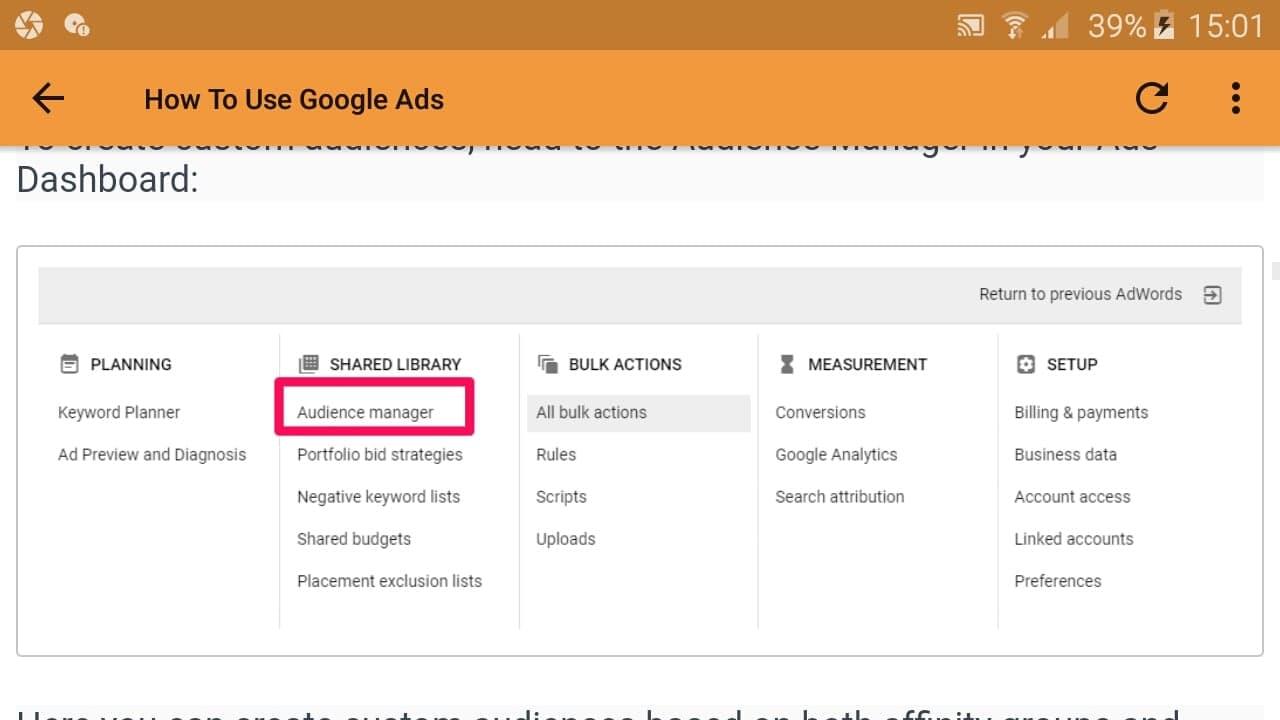The image size is (1280, 720).
Task: Tap the Wi-Fi status icon
Action: click(x=1016, y=26)
